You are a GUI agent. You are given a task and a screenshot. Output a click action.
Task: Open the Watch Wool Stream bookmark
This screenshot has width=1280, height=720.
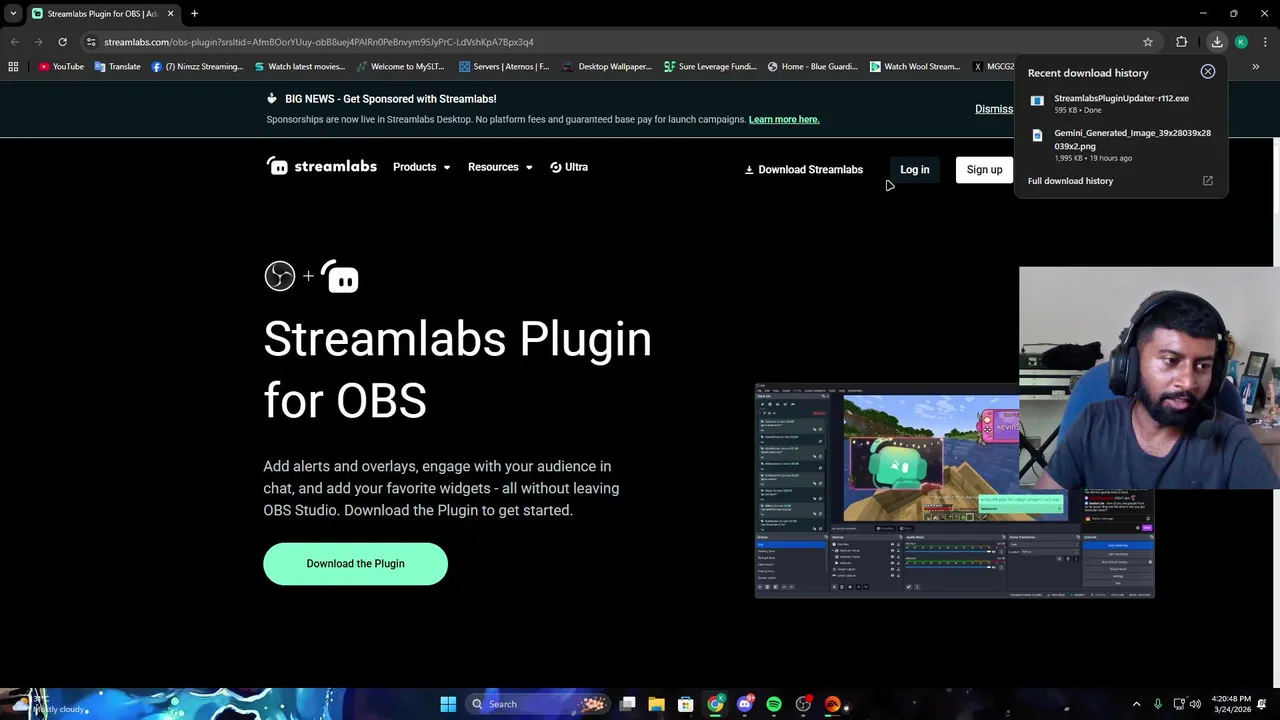(x=915, y=67)
